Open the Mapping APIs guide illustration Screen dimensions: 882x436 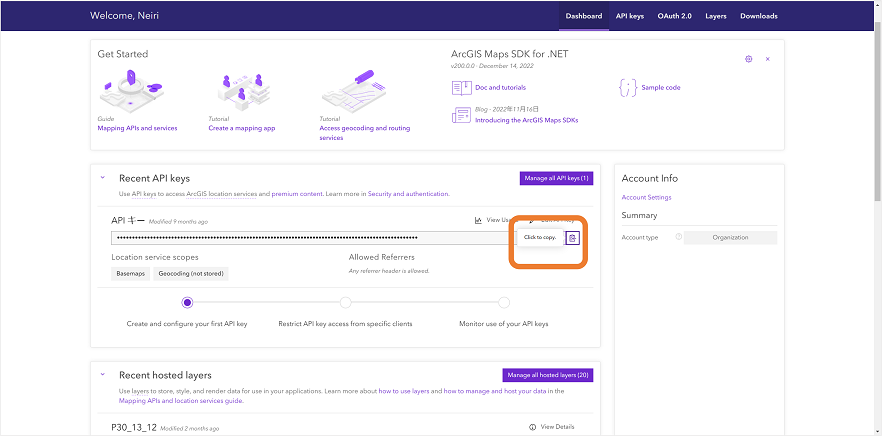click(x=131, y=91)
